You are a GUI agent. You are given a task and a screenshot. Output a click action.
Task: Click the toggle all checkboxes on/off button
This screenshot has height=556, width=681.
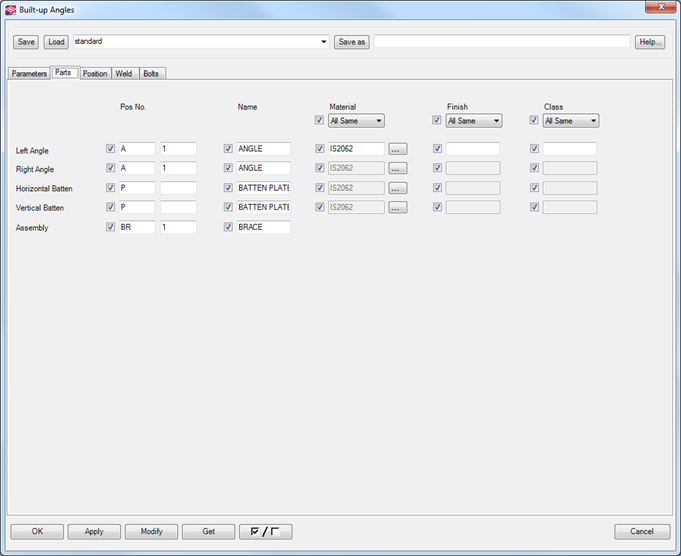(265, 532)
